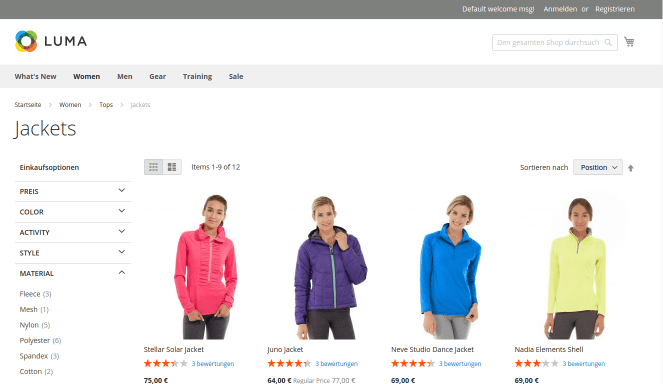Toggle the sort direction arrow
Image resolution: width=663 pixels, height=384 pixels.
tap(630, 168)
